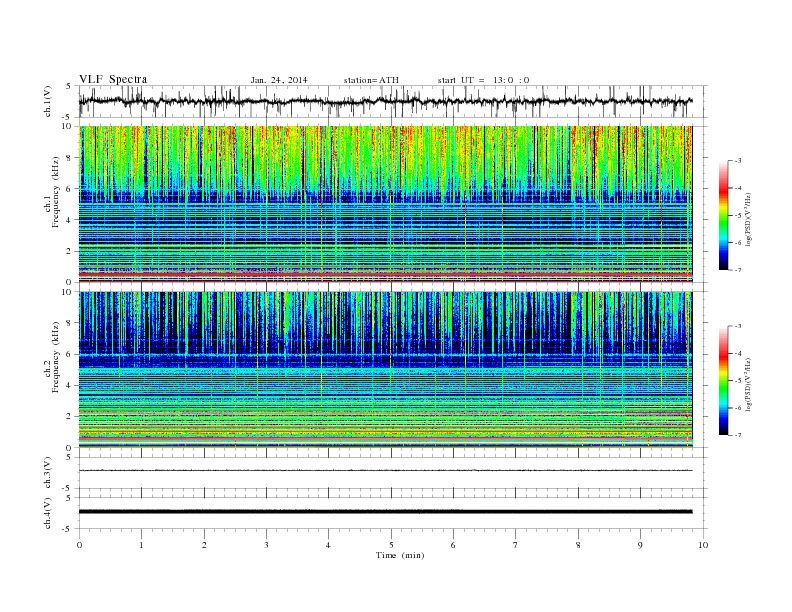
Task: Click the "ch.1(V)" axis label
Action: (48, 101)
